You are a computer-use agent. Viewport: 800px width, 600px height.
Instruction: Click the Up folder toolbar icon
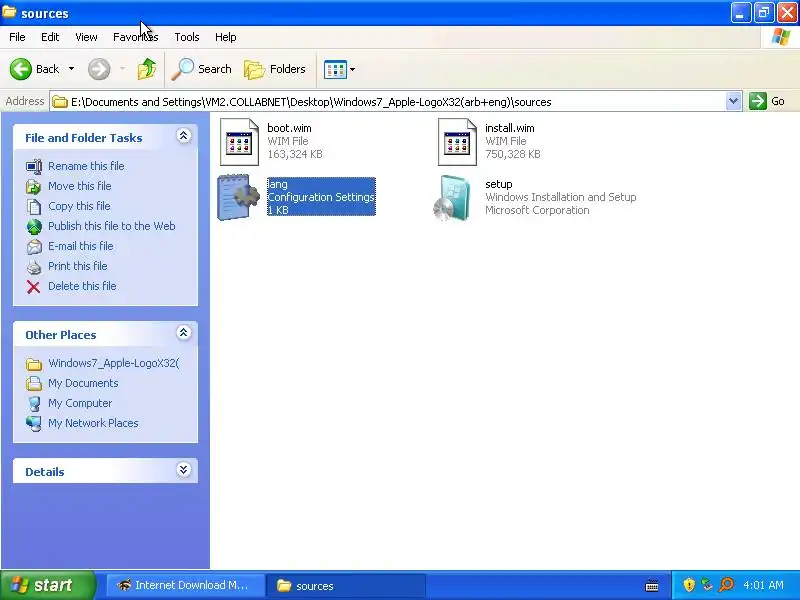pos(147,69)
